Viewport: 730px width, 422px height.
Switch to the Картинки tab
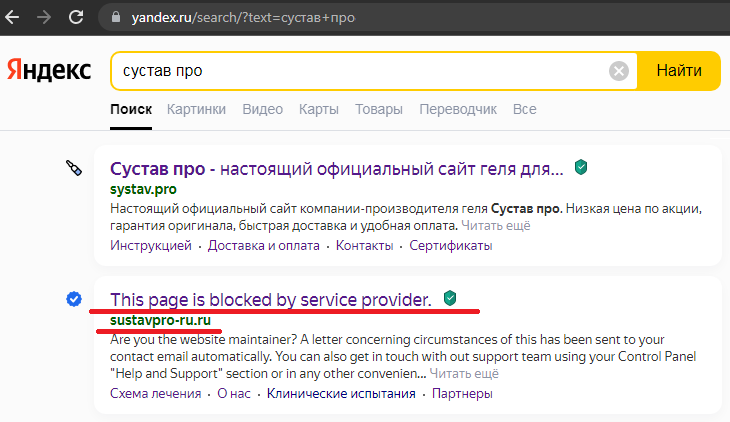click(x=196, y=109)
